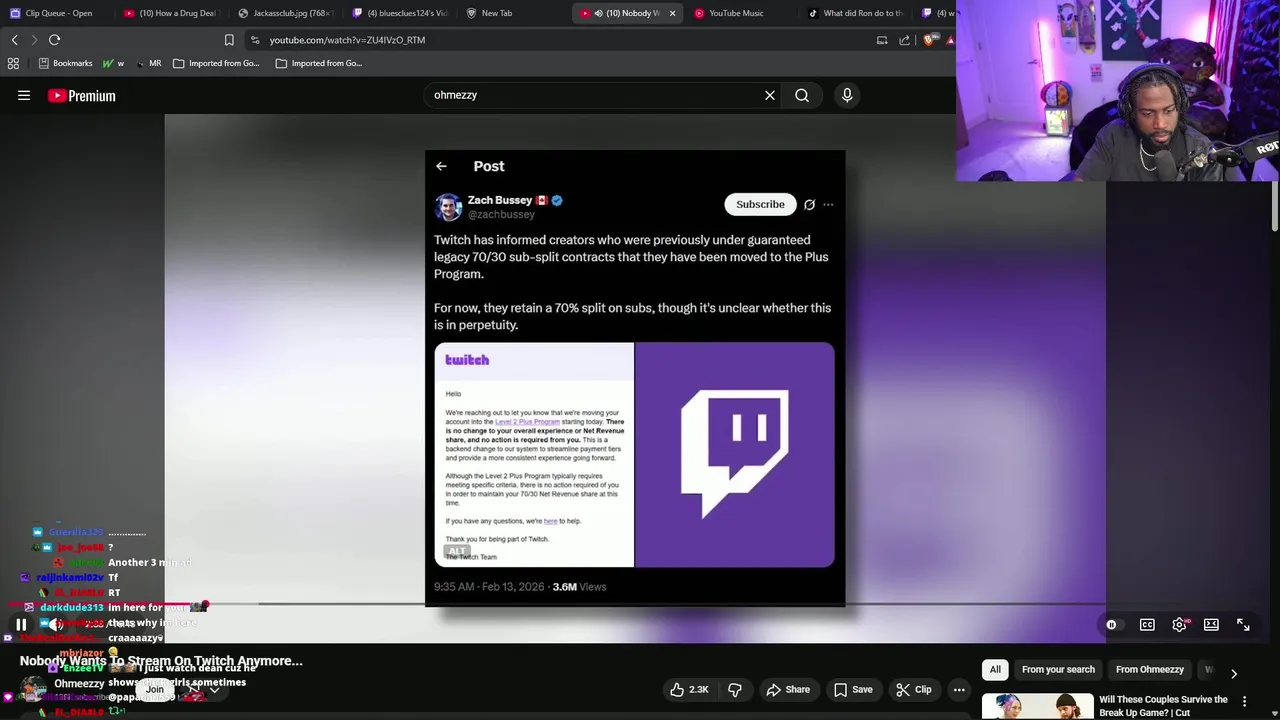Open site settings icon left of URL
Viewport: 1280px width, 720px height.
(x=256, y=40)
